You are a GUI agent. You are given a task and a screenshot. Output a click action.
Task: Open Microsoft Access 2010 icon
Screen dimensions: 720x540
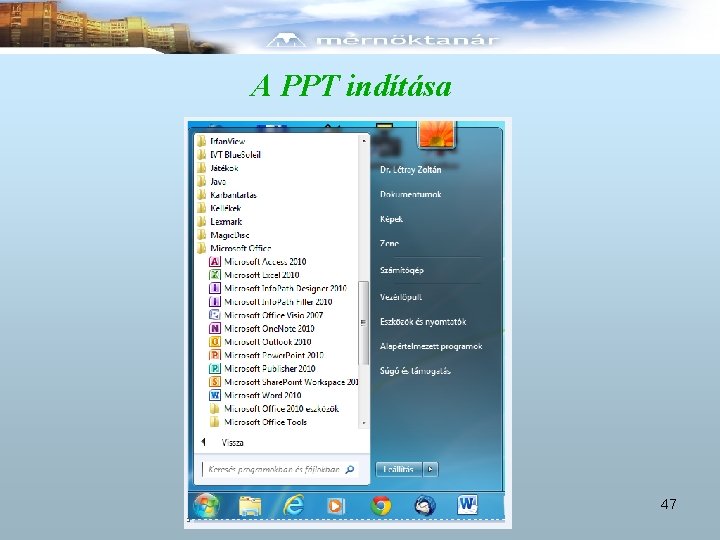coord(214,261)
